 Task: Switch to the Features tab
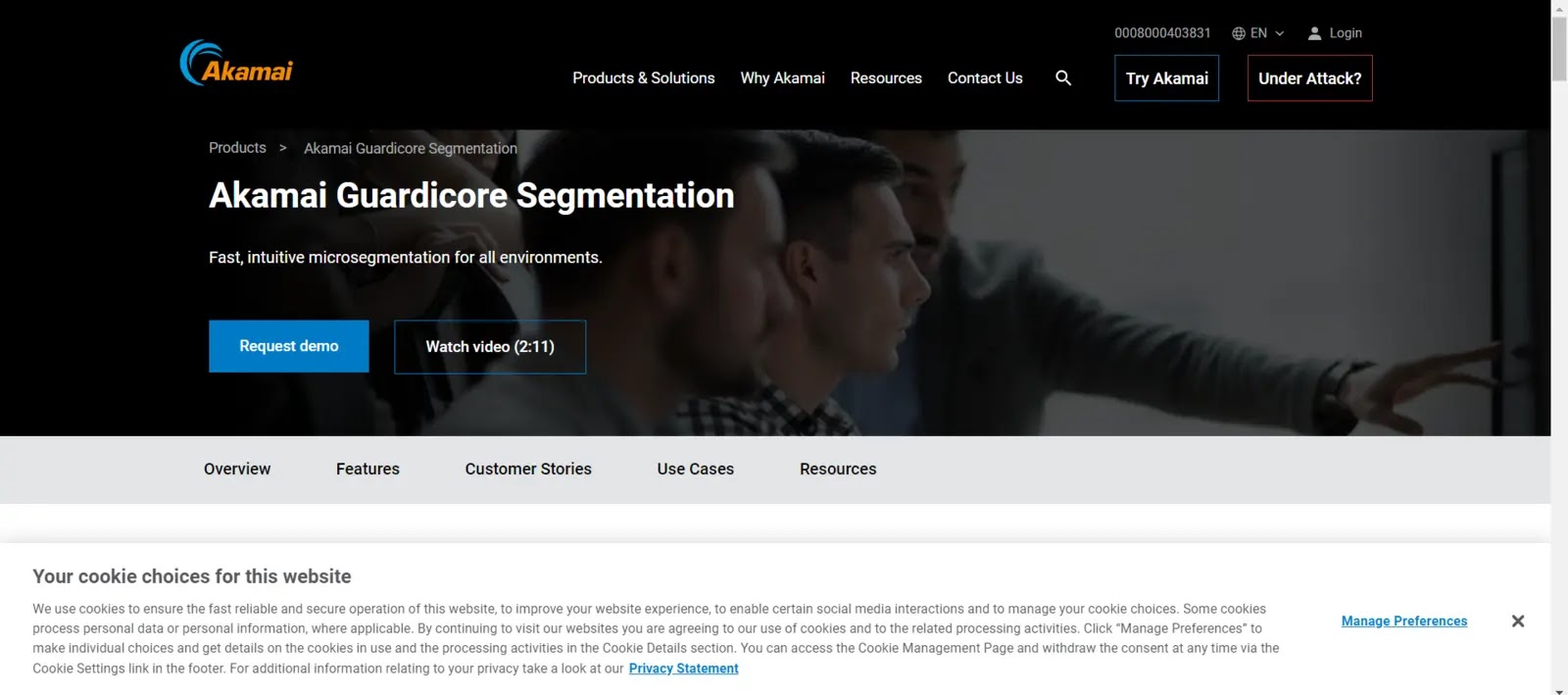(367, 469)
